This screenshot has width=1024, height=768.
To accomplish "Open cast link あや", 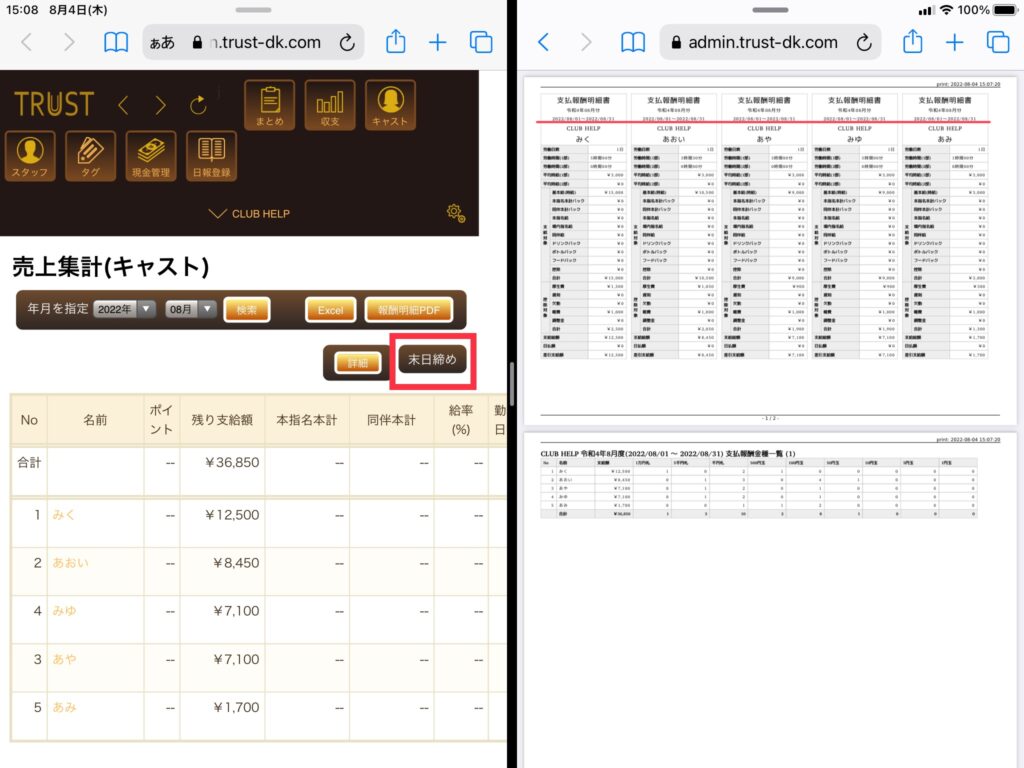I will (65, 659).
